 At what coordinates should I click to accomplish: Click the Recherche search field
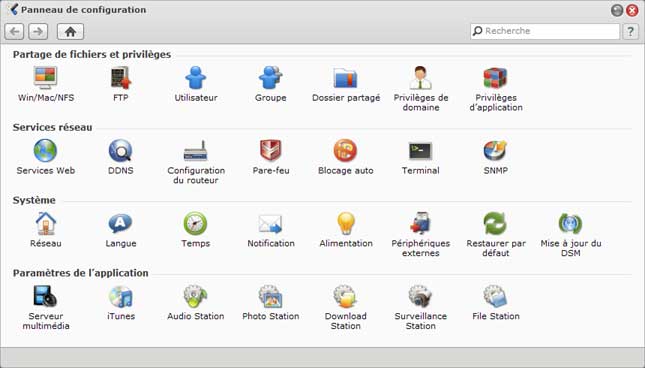point(545,31)
